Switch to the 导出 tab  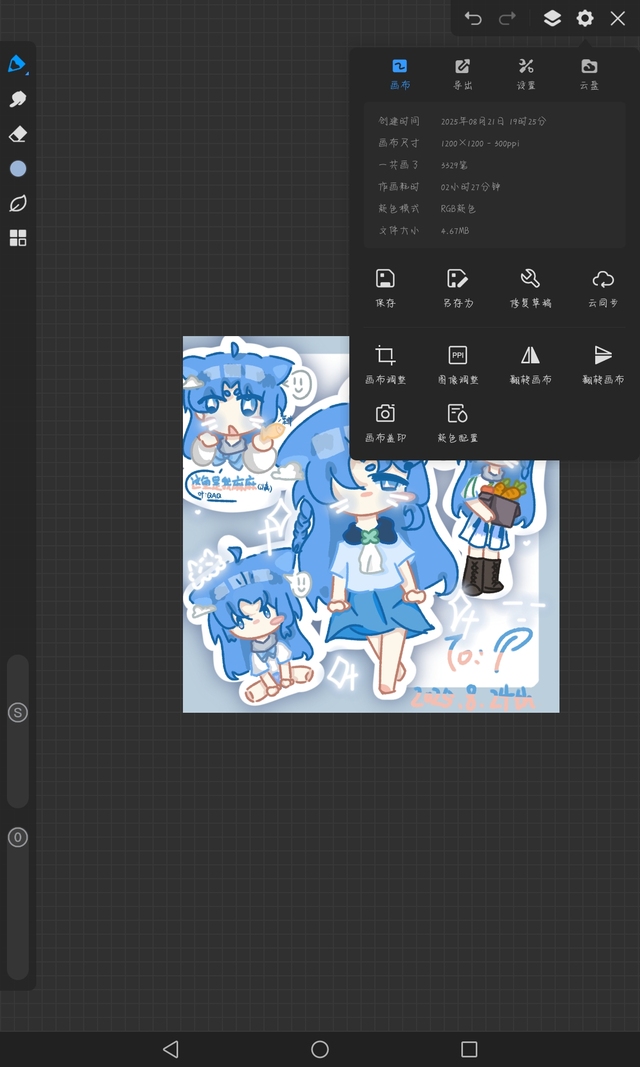pyautogui.click(x=462, y=74)
